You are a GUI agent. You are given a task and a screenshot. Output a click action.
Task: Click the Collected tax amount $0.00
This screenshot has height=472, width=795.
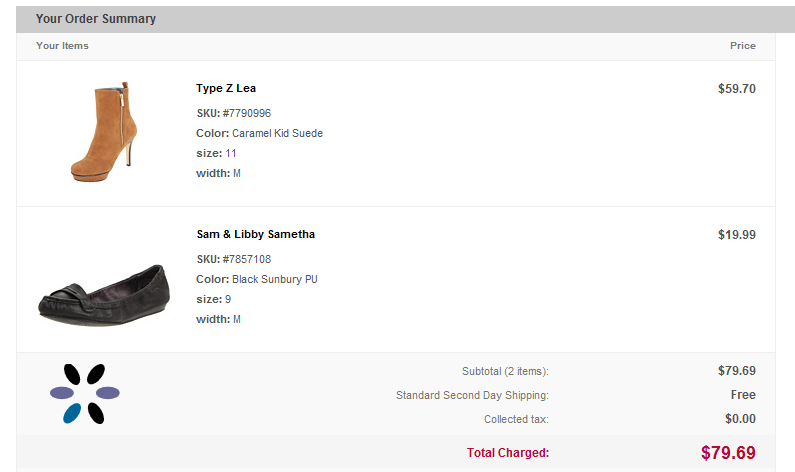(740, 419)
